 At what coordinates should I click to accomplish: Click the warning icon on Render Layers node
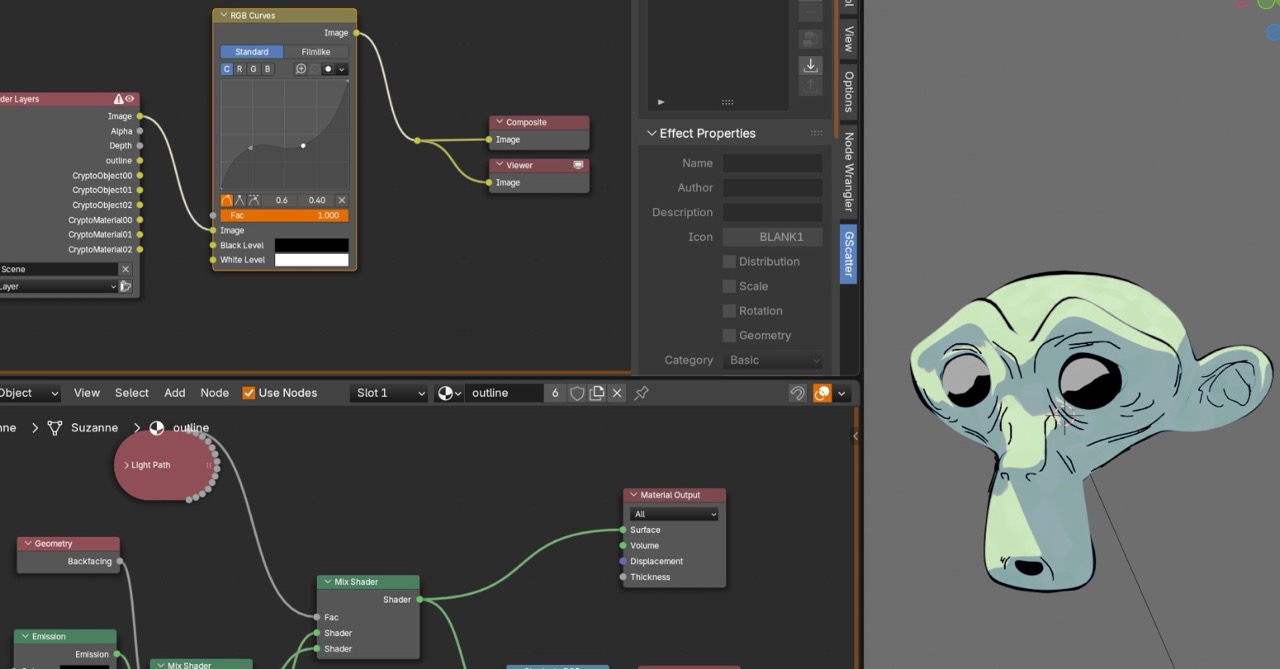click(119, 99)
